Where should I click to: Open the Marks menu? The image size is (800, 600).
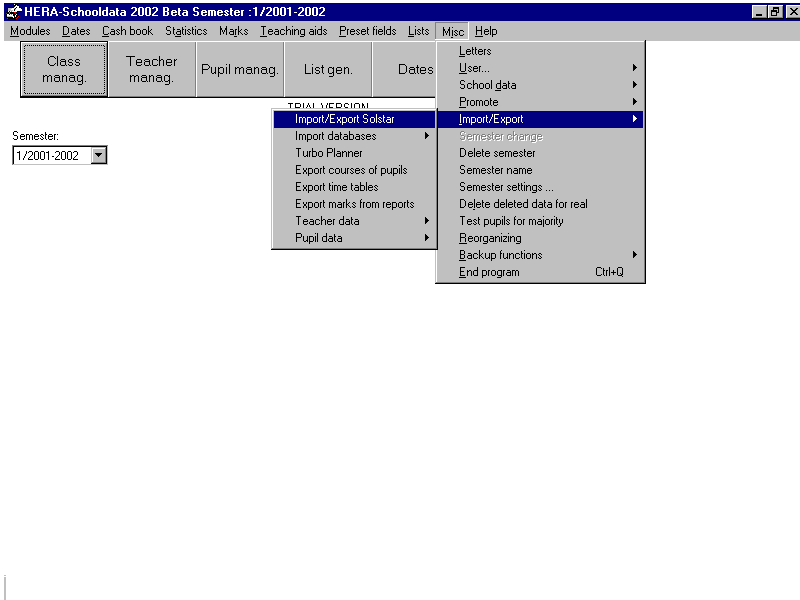(233, 31)
